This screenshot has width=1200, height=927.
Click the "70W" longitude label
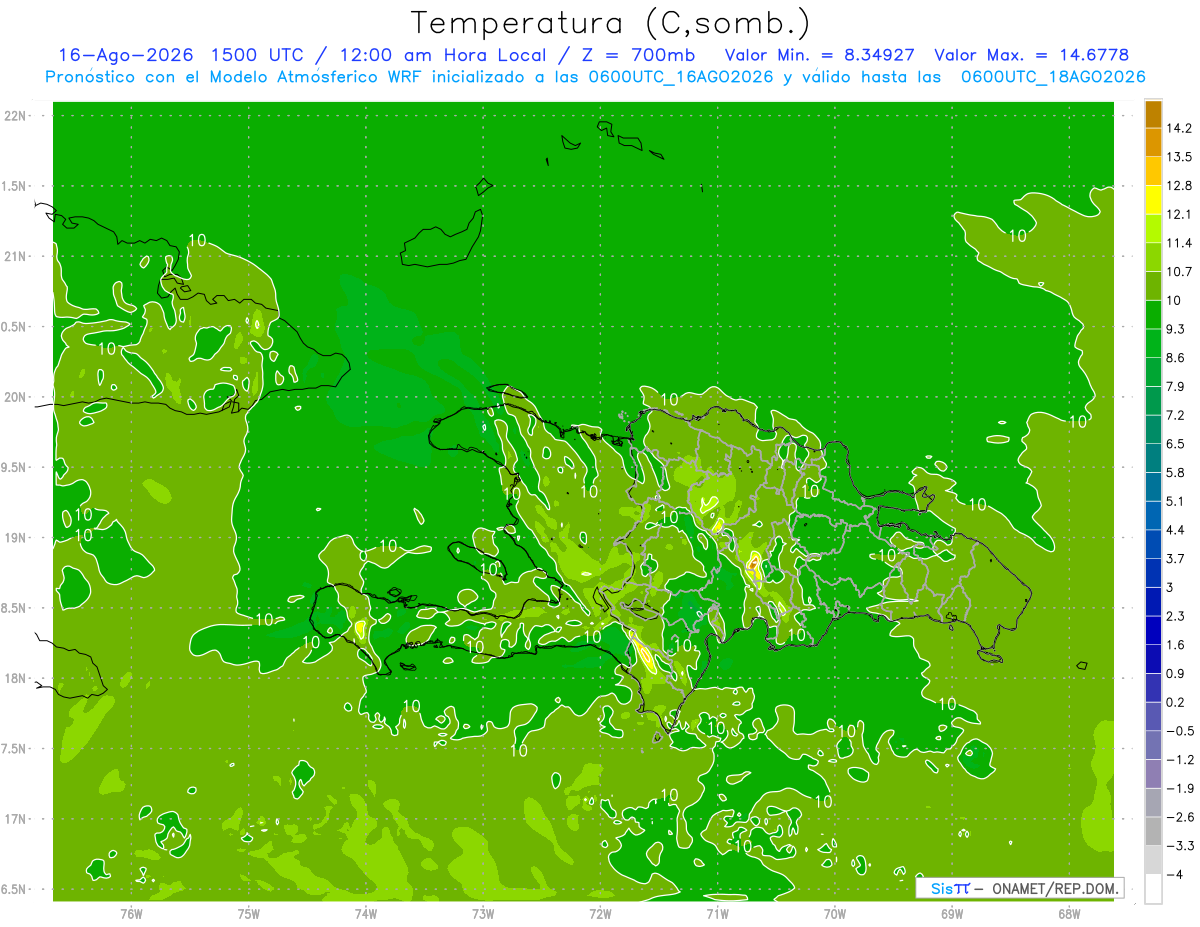pyautogui.click(x=835, y=912)
